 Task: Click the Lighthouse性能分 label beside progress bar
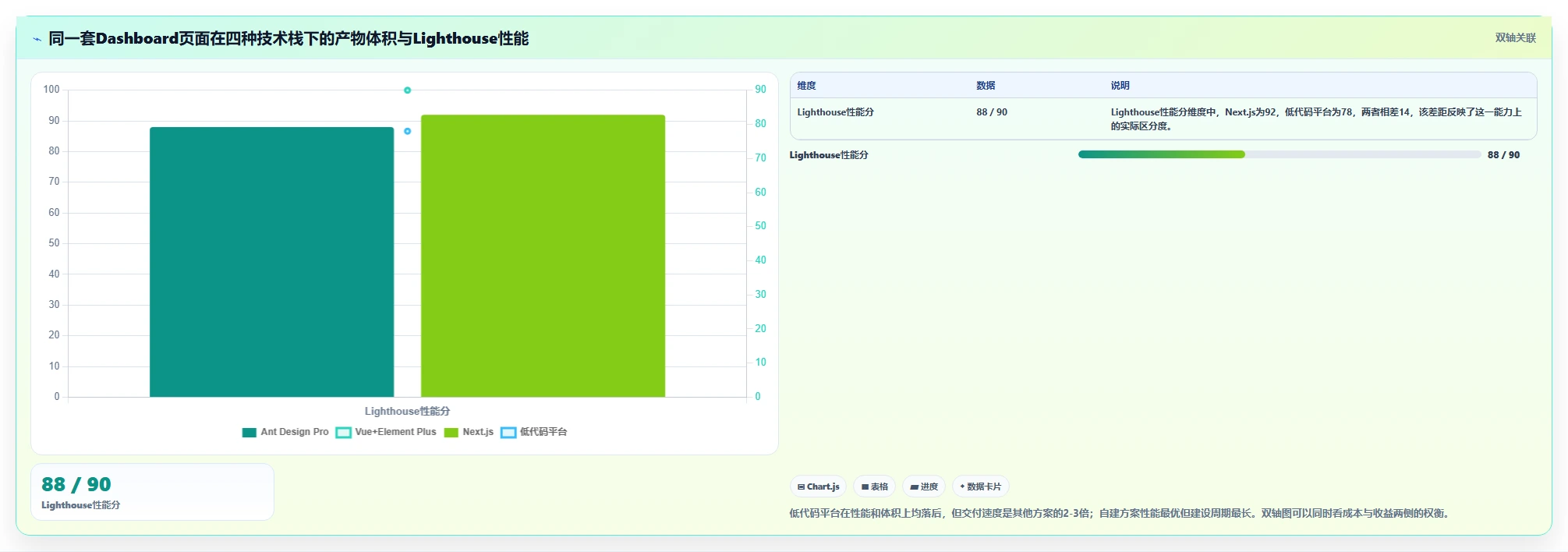pyautogui.click(x=829, y=155)
